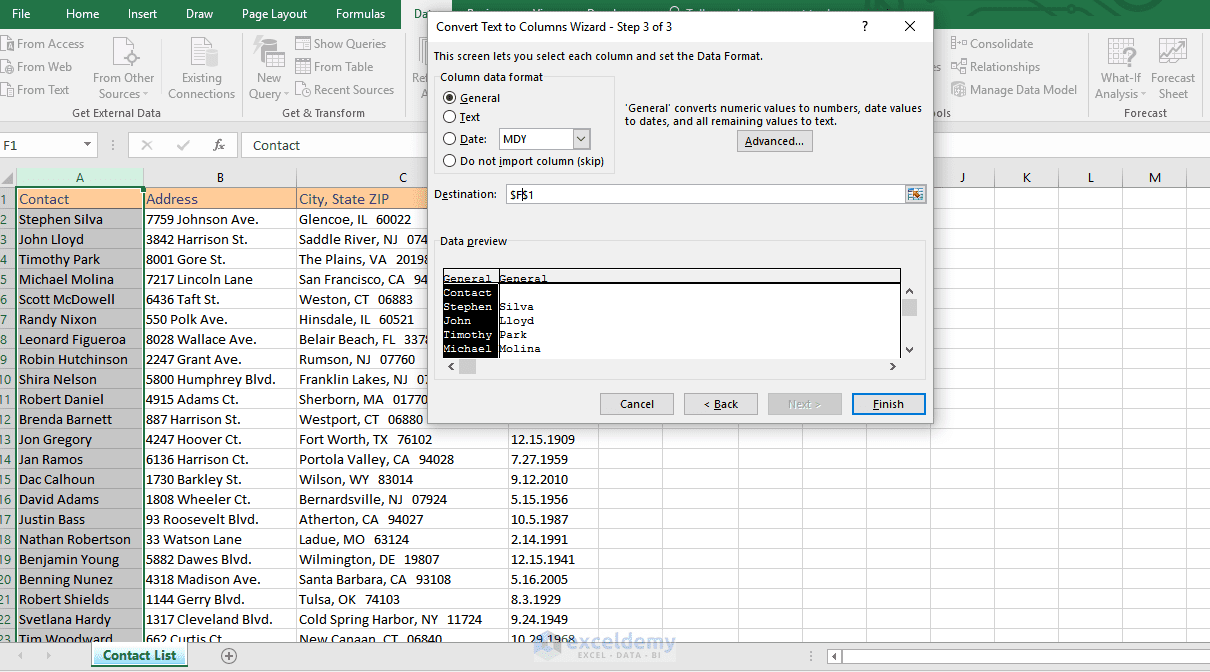
Task: Click the Finish button
Action: (888, 404)
